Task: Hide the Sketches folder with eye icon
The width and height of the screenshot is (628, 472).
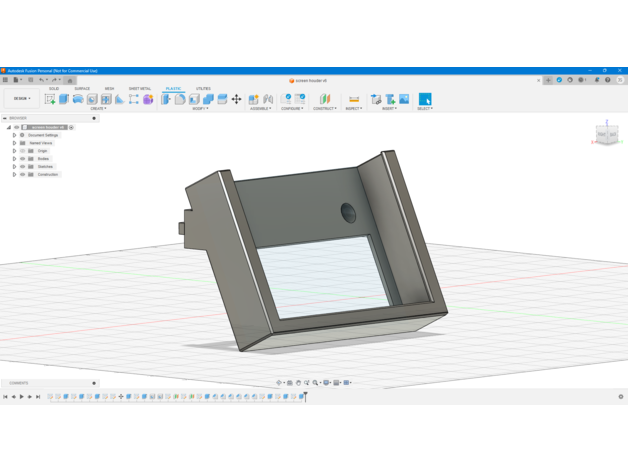Action: (x=23, y=167)
